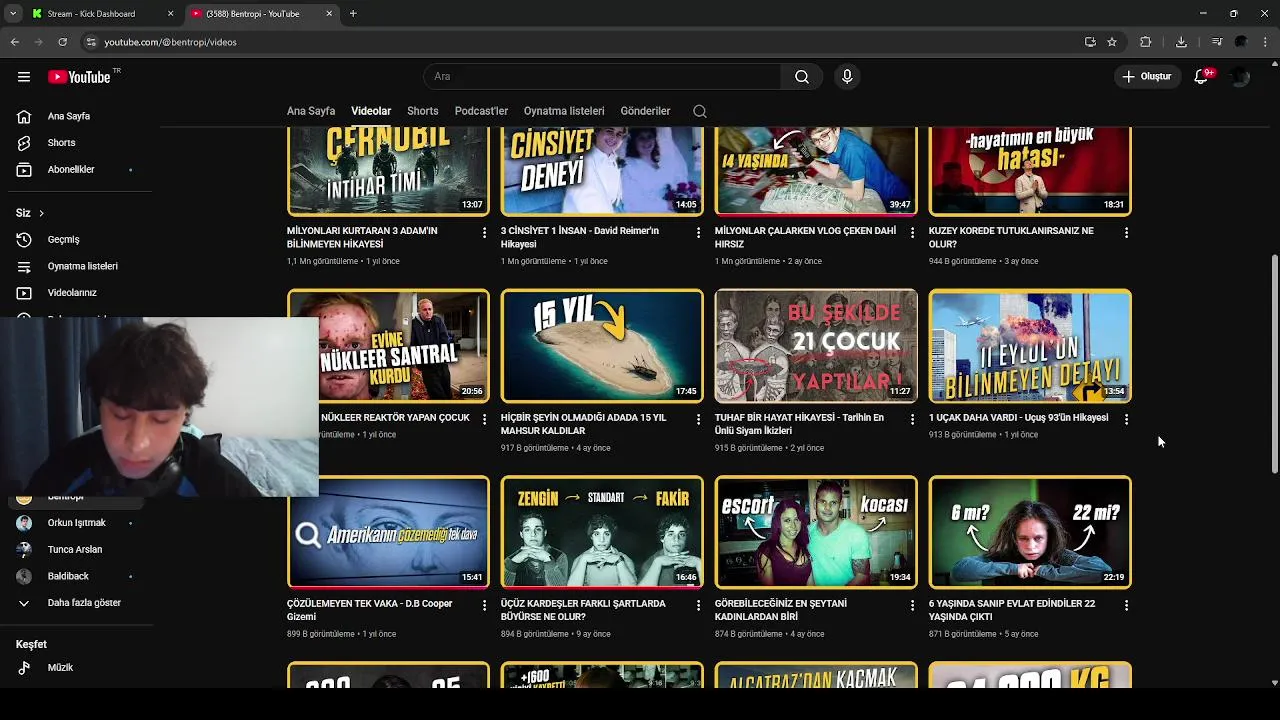Select the channel Videolar tab
This screenshot has width=1280, height=720.
(x=371, y=111)
